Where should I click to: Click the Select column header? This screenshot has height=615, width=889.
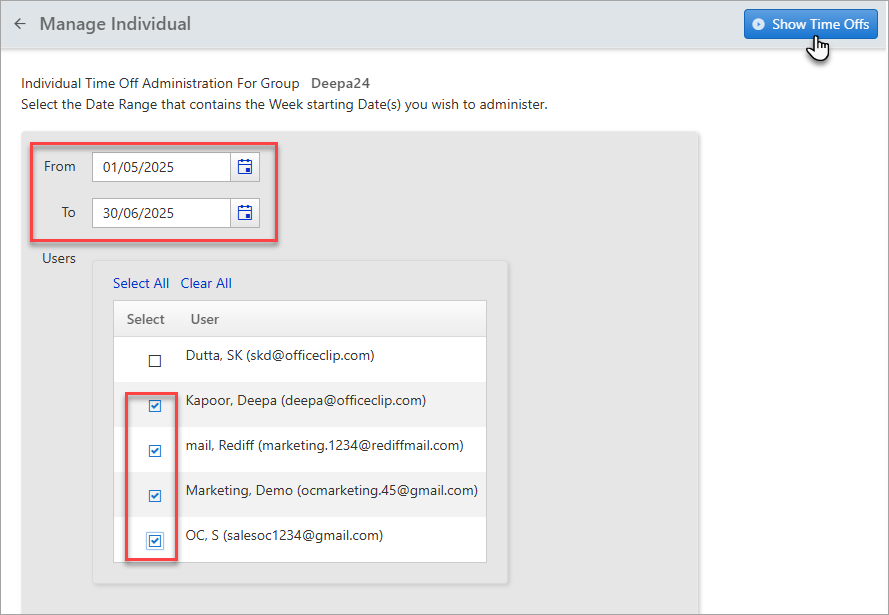pyautogui.click(x=146, y=319)
